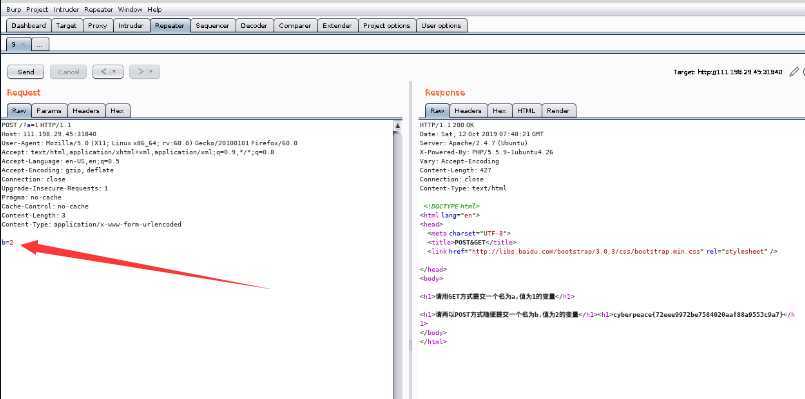Open the Repeater menu
This screenshot has height=399, width=805.
[99, 10]
